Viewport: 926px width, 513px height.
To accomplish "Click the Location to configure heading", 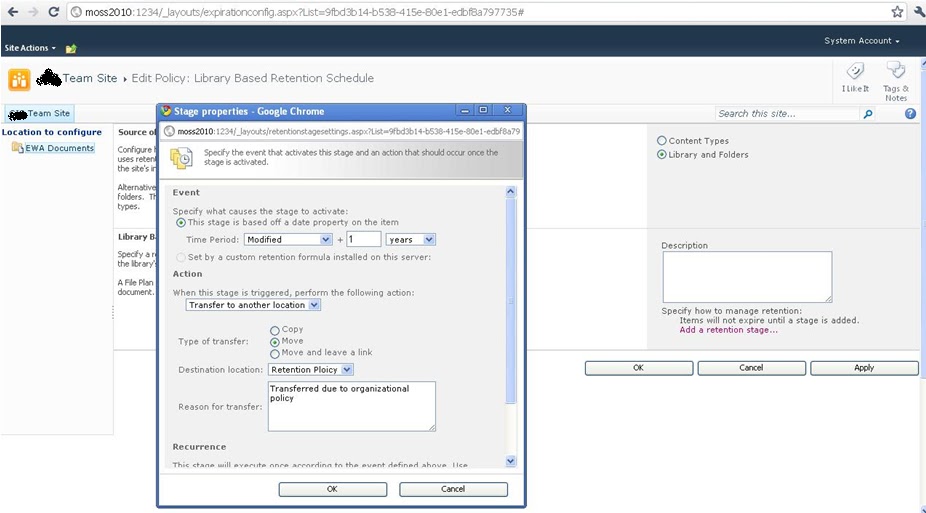I will click(x=51, y=132).
